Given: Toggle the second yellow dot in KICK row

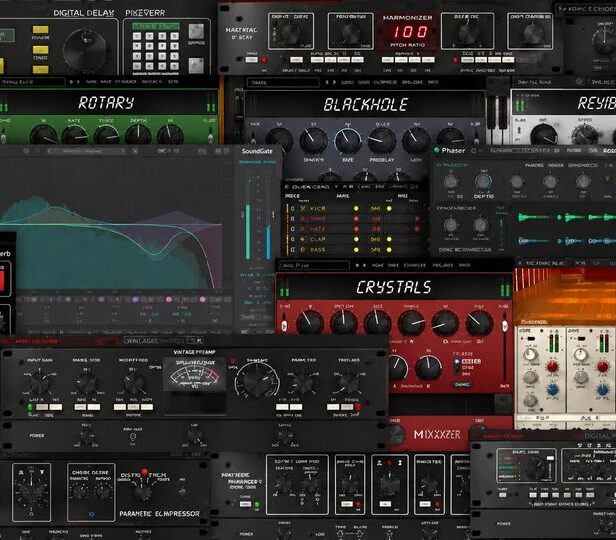Looking at the screenshot, I should [x=389, y=208].
